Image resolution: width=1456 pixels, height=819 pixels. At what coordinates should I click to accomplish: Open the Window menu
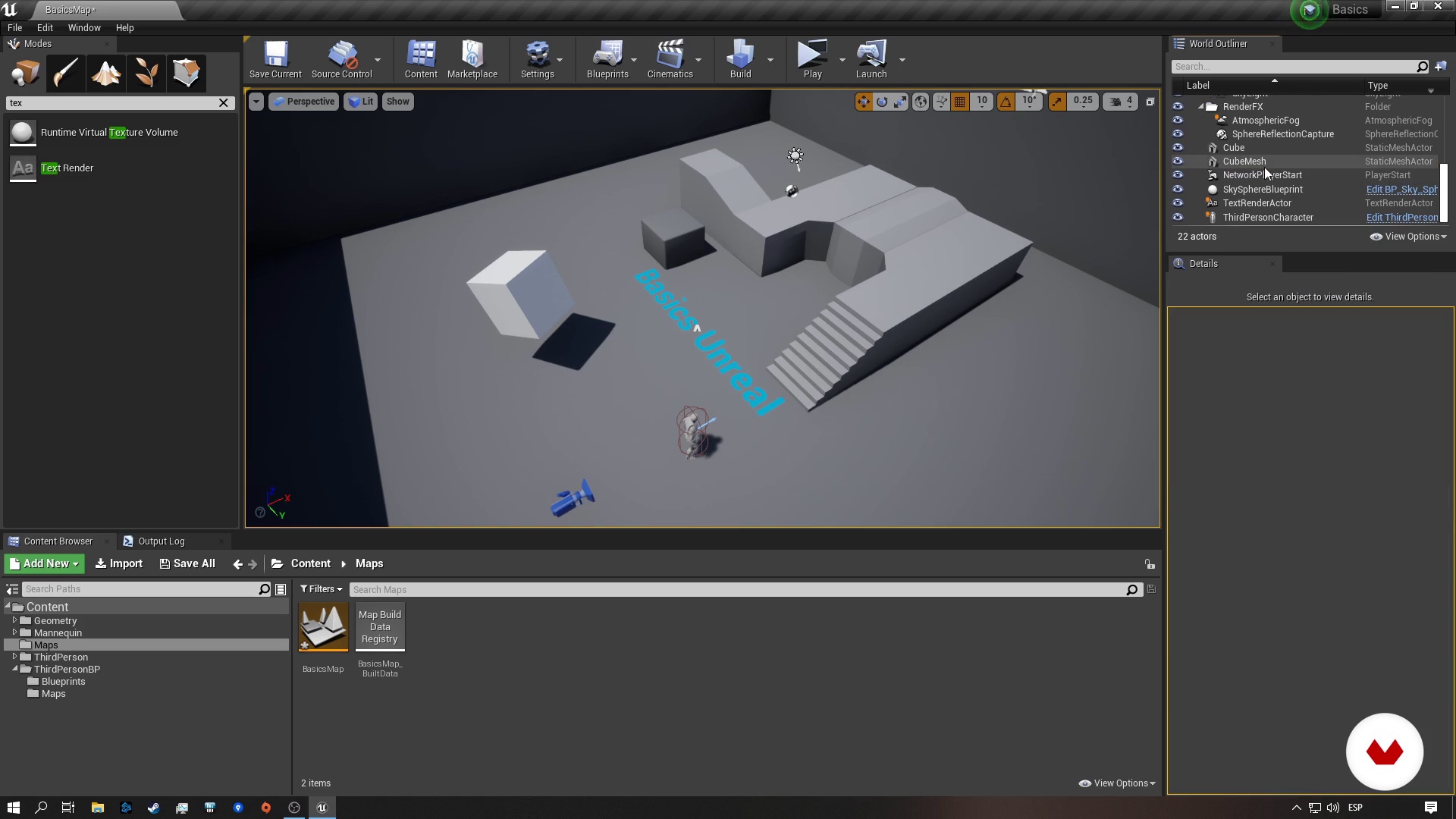(84, 28)
